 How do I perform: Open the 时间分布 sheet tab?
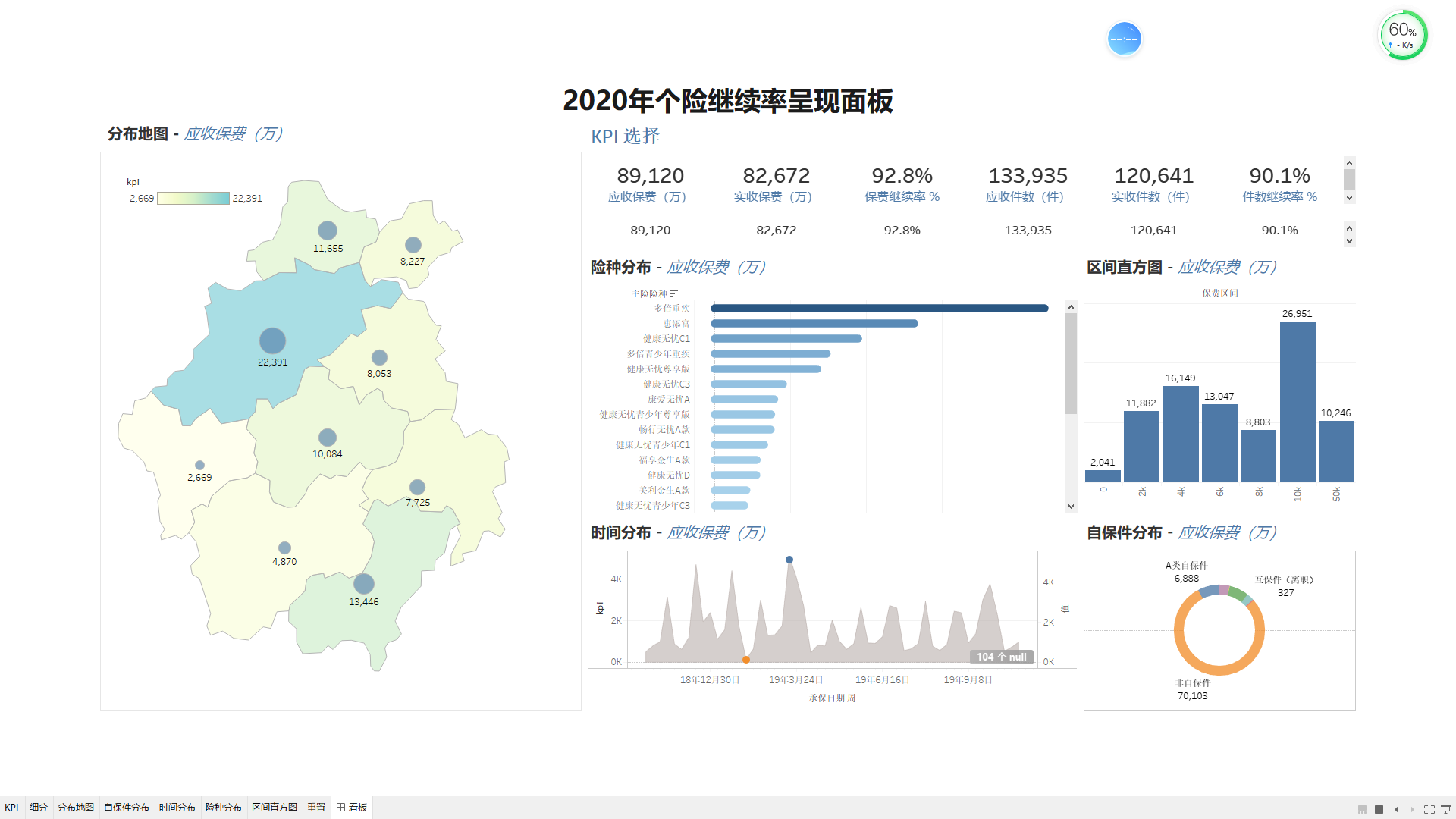(177, 808)
